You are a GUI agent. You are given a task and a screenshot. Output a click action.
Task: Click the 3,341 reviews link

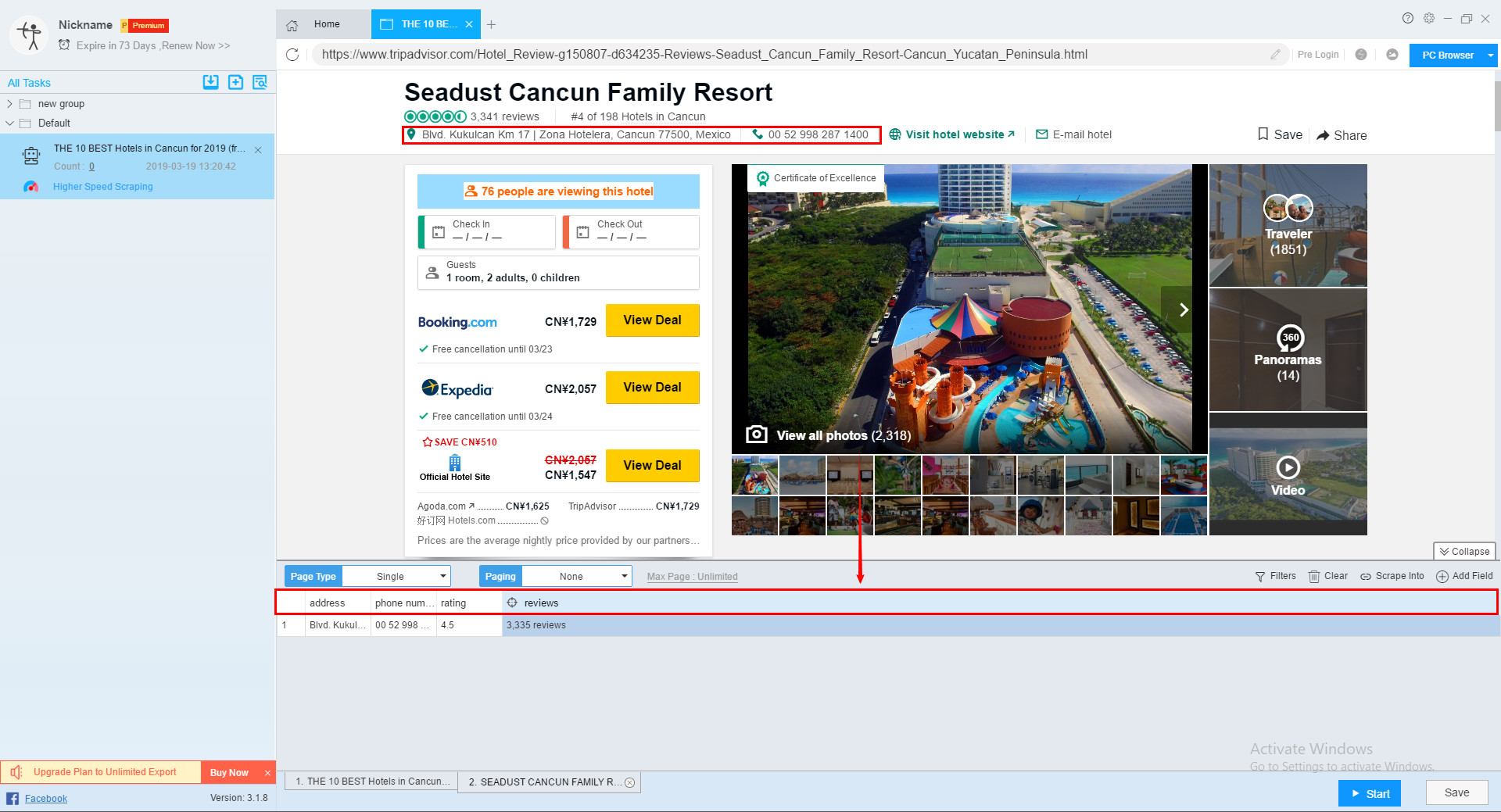pos(504,116)
